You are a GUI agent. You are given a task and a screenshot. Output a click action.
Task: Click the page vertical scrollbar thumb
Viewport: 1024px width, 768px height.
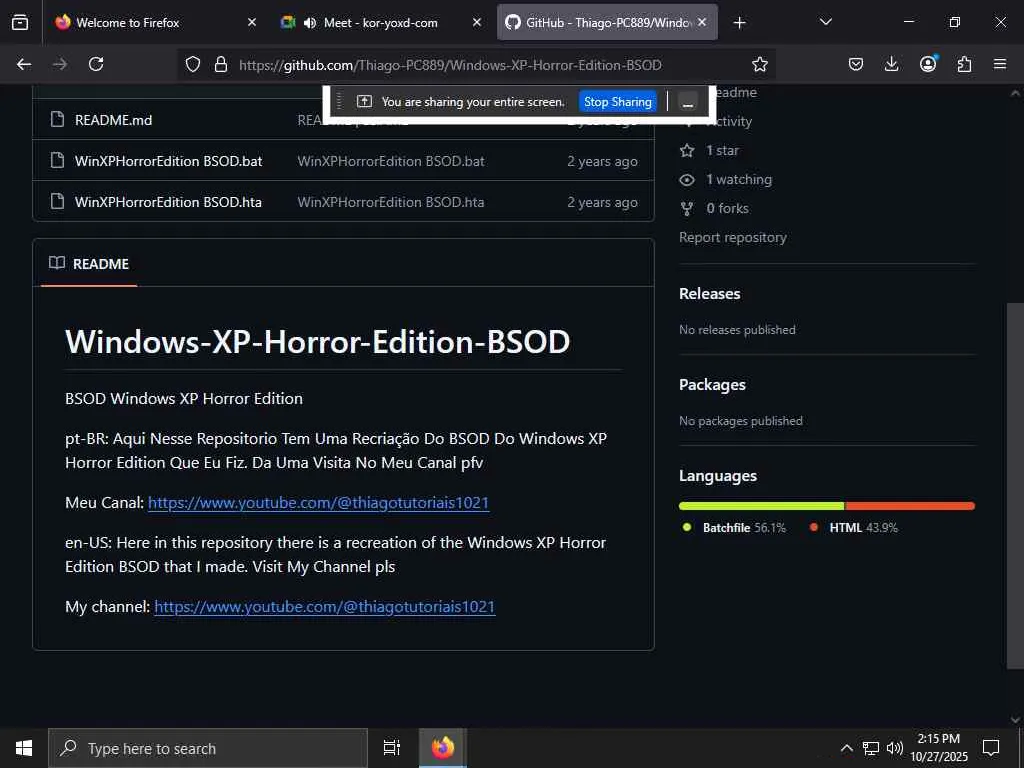[1015, 485]
